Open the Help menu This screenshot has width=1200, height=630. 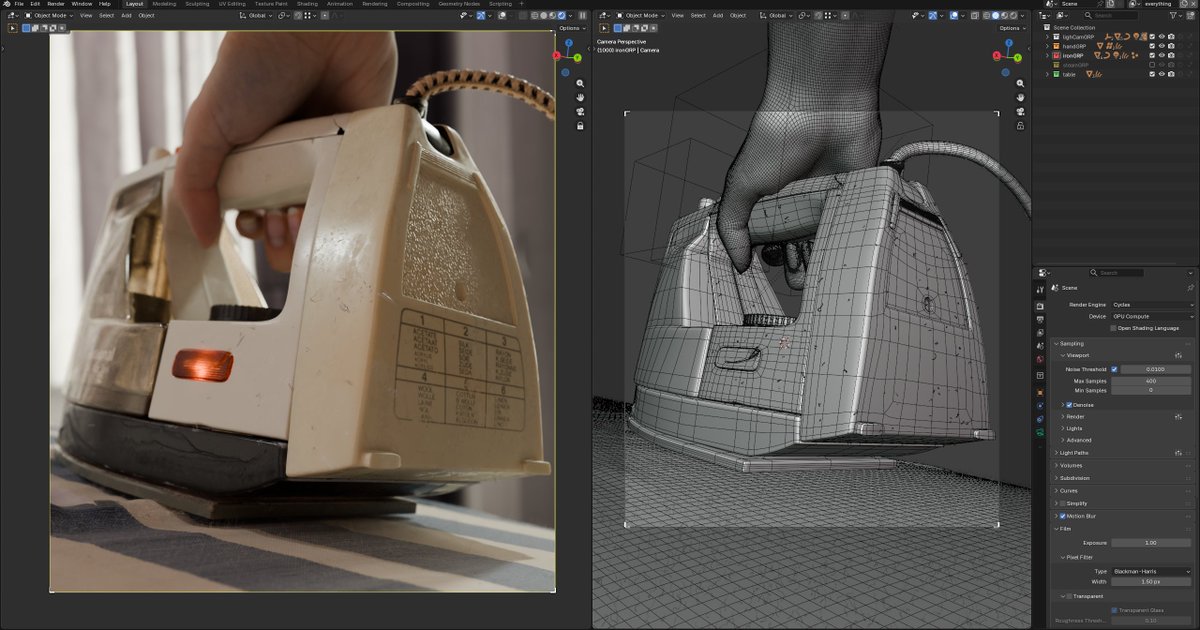[x=105, y=4]
